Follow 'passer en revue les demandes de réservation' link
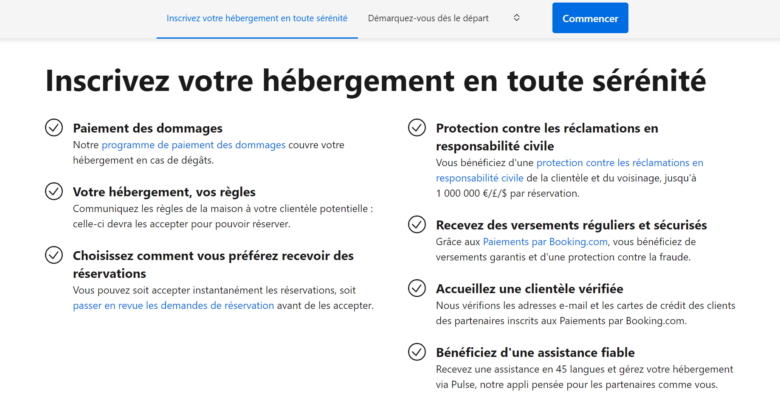Viewport: 780px width, 396px height. click(173, 305)
